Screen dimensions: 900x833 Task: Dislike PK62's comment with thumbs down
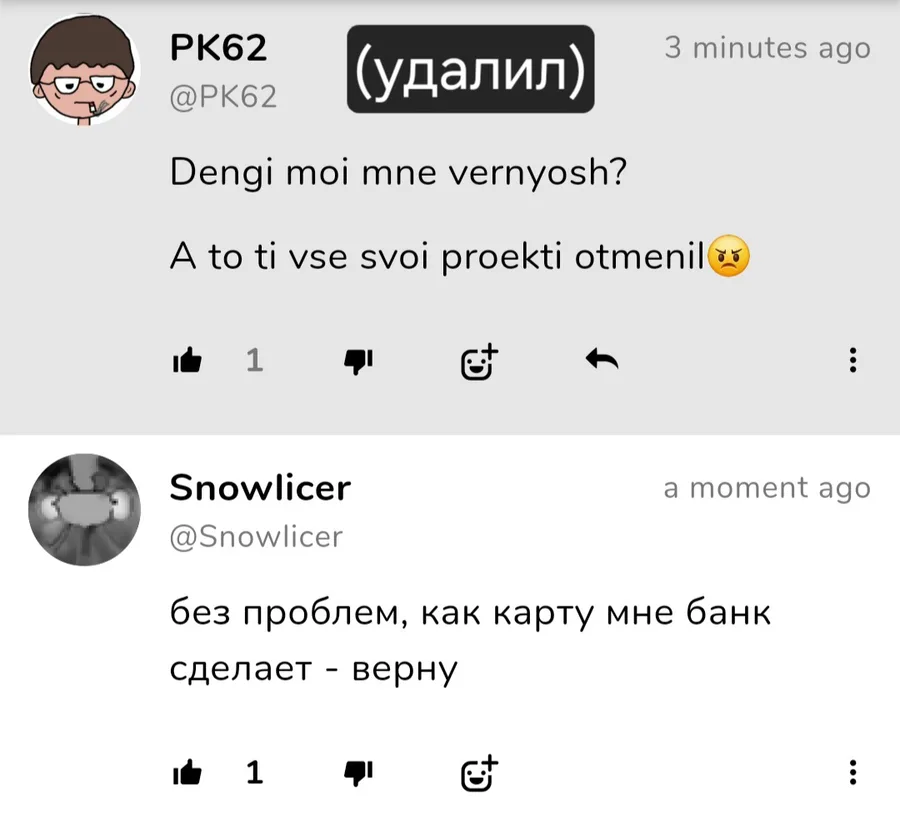click(x=358, y=362)
